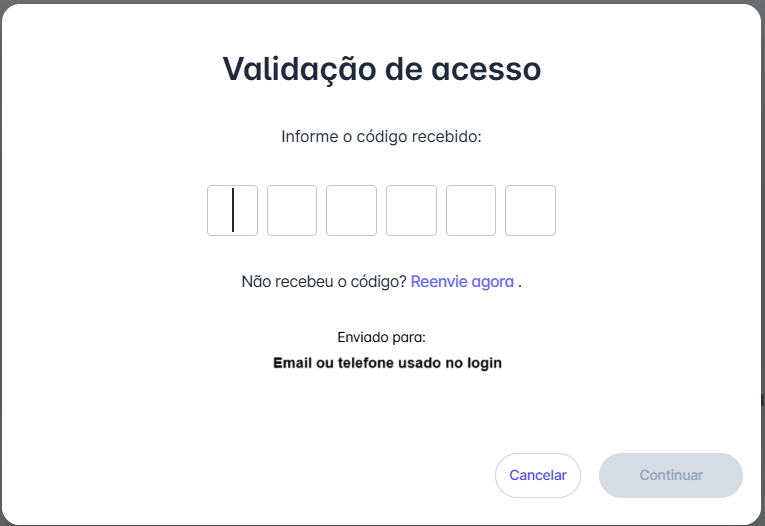Click the Enviado para: label
The image size is (765, 526).
382,337
